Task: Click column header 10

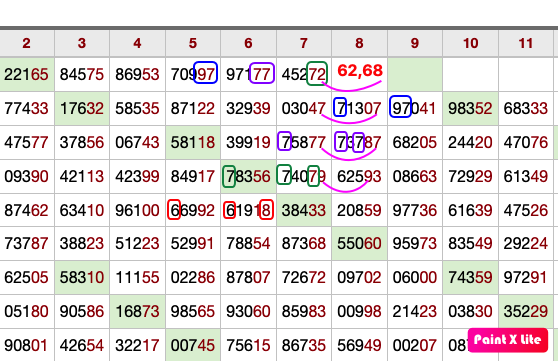Action: (x=470, y=43)
